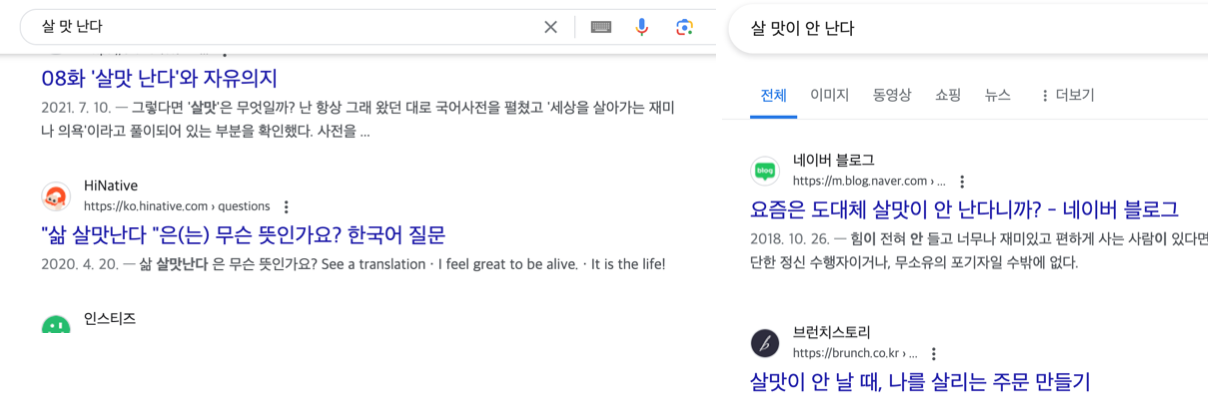This screenshot has height=404, width=1208.
Task: Search by image with the Lens icon
Action: [x=684, y=27]
